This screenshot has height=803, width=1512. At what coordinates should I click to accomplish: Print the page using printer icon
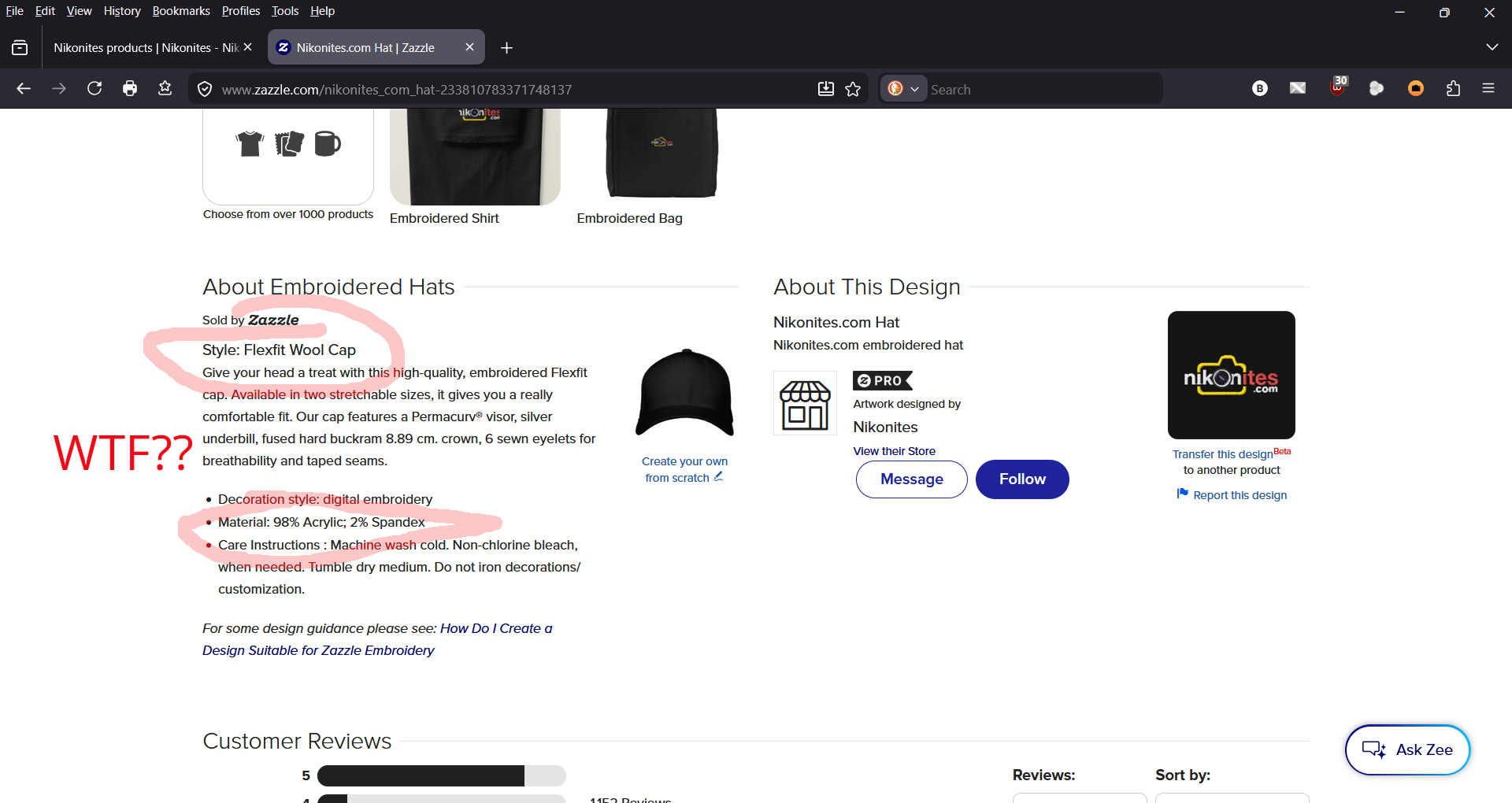130,89
